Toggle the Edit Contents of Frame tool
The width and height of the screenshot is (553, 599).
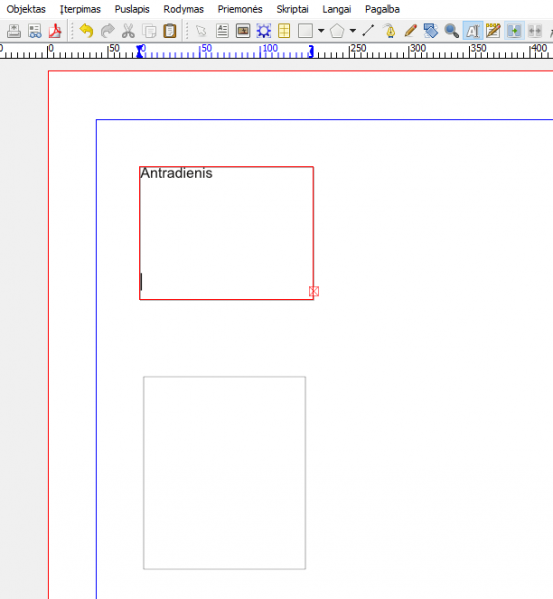pyautogui.click(x=472, y=31)
